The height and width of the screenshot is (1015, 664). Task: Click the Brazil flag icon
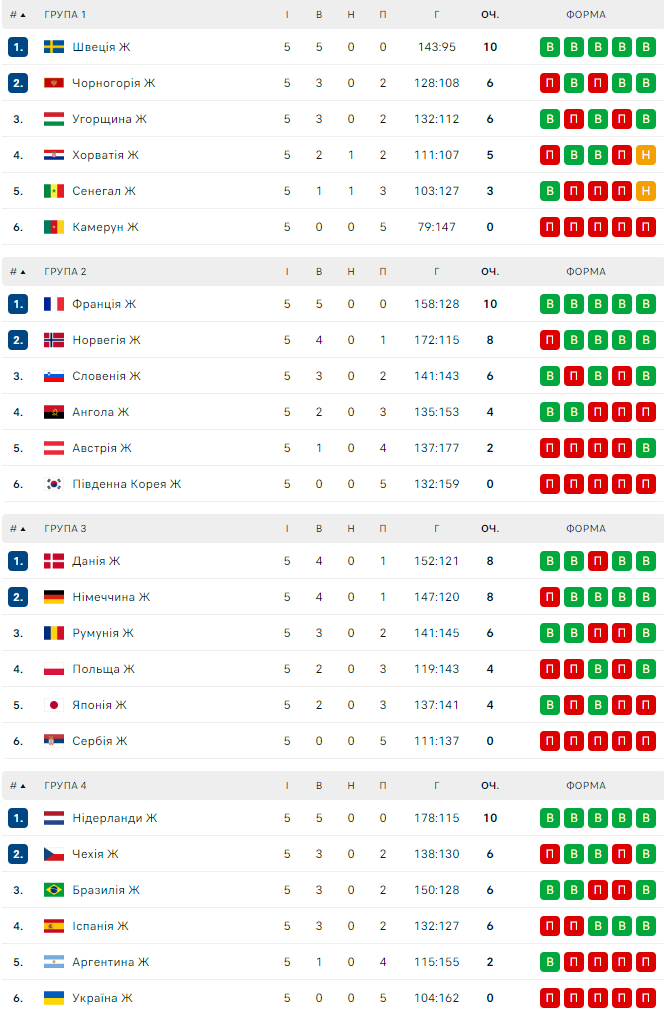tap(54, 890)
